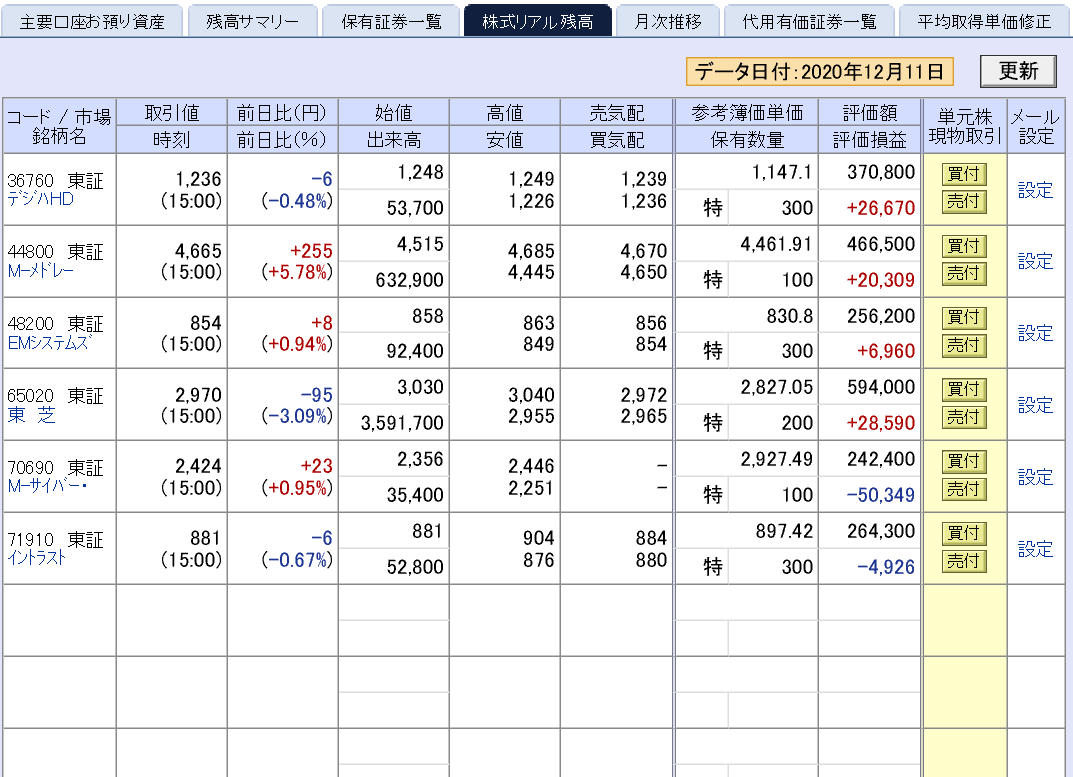Open stock link M-メドレー

coord(40,271)
